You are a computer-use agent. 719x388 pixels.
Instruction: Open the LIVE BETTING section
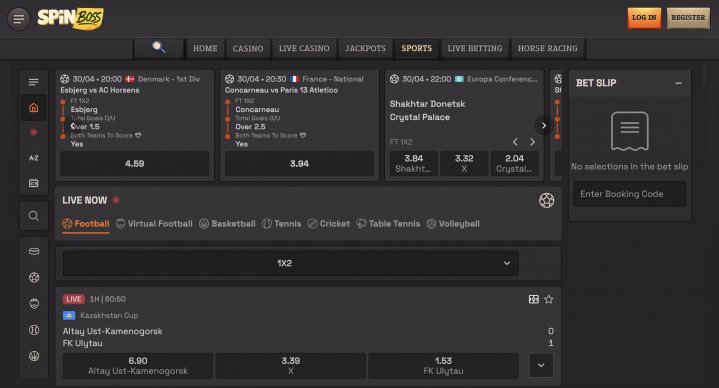point(475,48)
